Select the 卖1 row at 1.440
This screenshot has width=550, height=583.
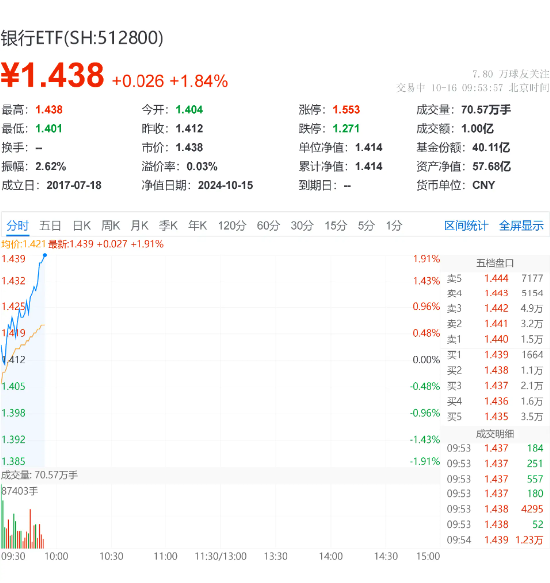(x=495, y=339)
